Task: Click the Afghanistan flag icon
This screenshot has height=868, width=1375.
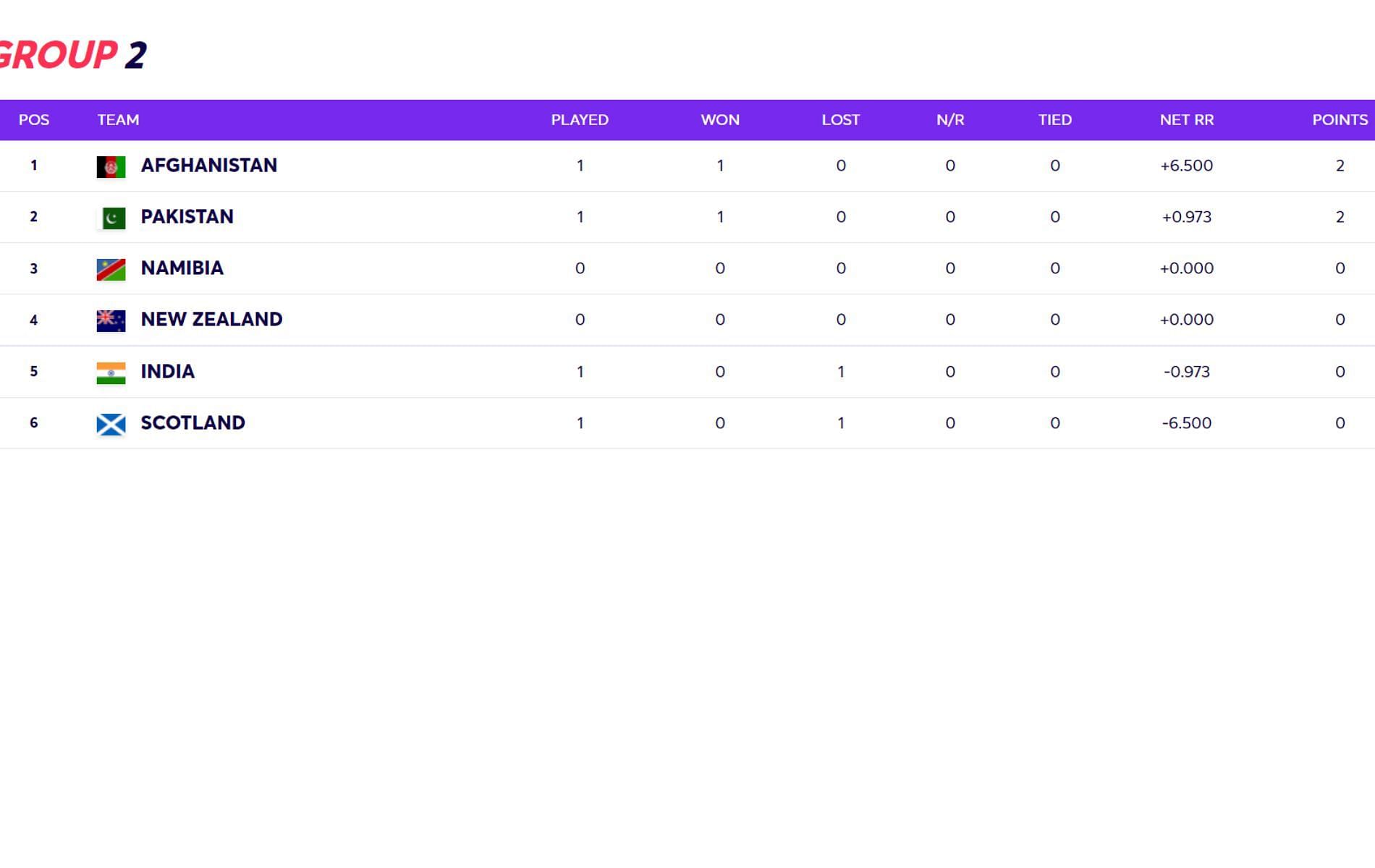Action: pyautogui.click(x=111, y=166)
